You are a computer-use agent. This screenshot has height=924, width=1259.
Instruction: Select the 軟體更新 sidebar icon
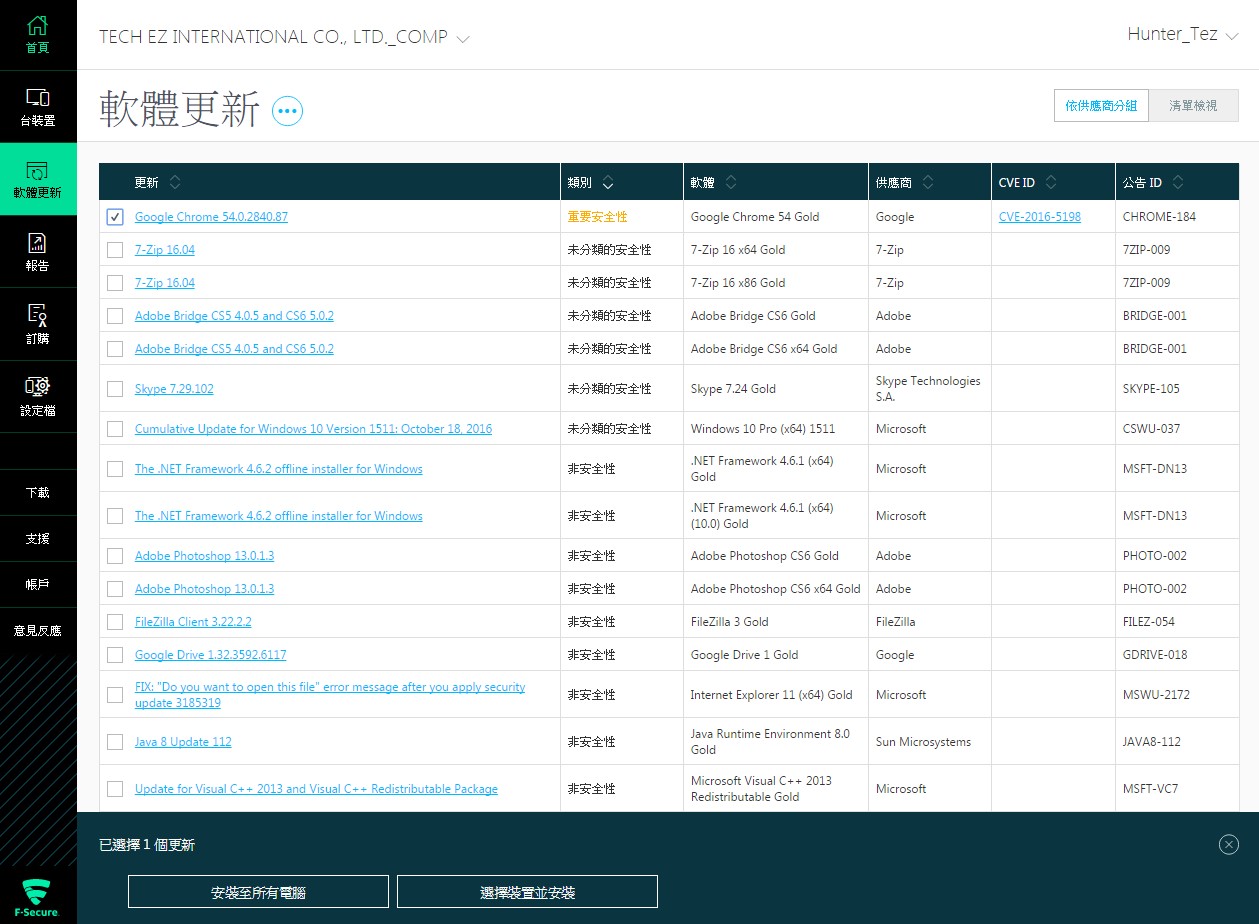coord(37,171)
